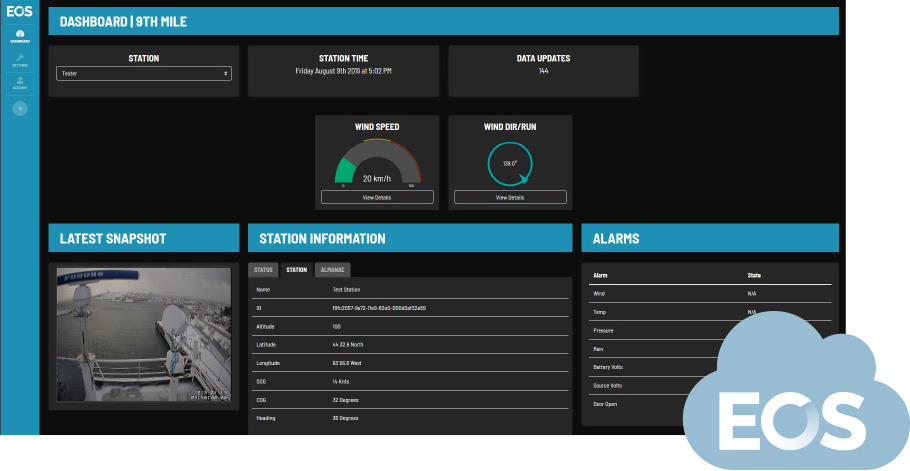Click the station ID value
The height and width of the screenshot is (471, 910).
379,308
